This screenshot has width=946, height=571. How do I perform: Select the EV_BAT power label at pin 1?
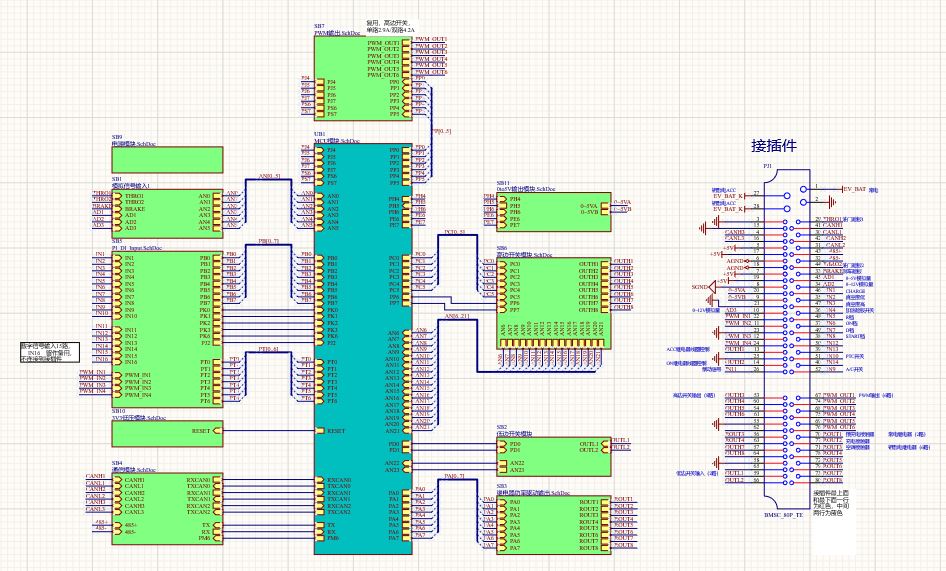coord(854,189)
